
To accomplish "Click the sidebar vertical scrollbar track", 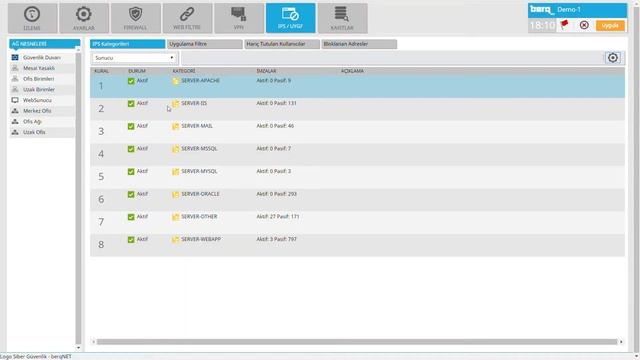I will pyautogui.click(x=78, y=198).
